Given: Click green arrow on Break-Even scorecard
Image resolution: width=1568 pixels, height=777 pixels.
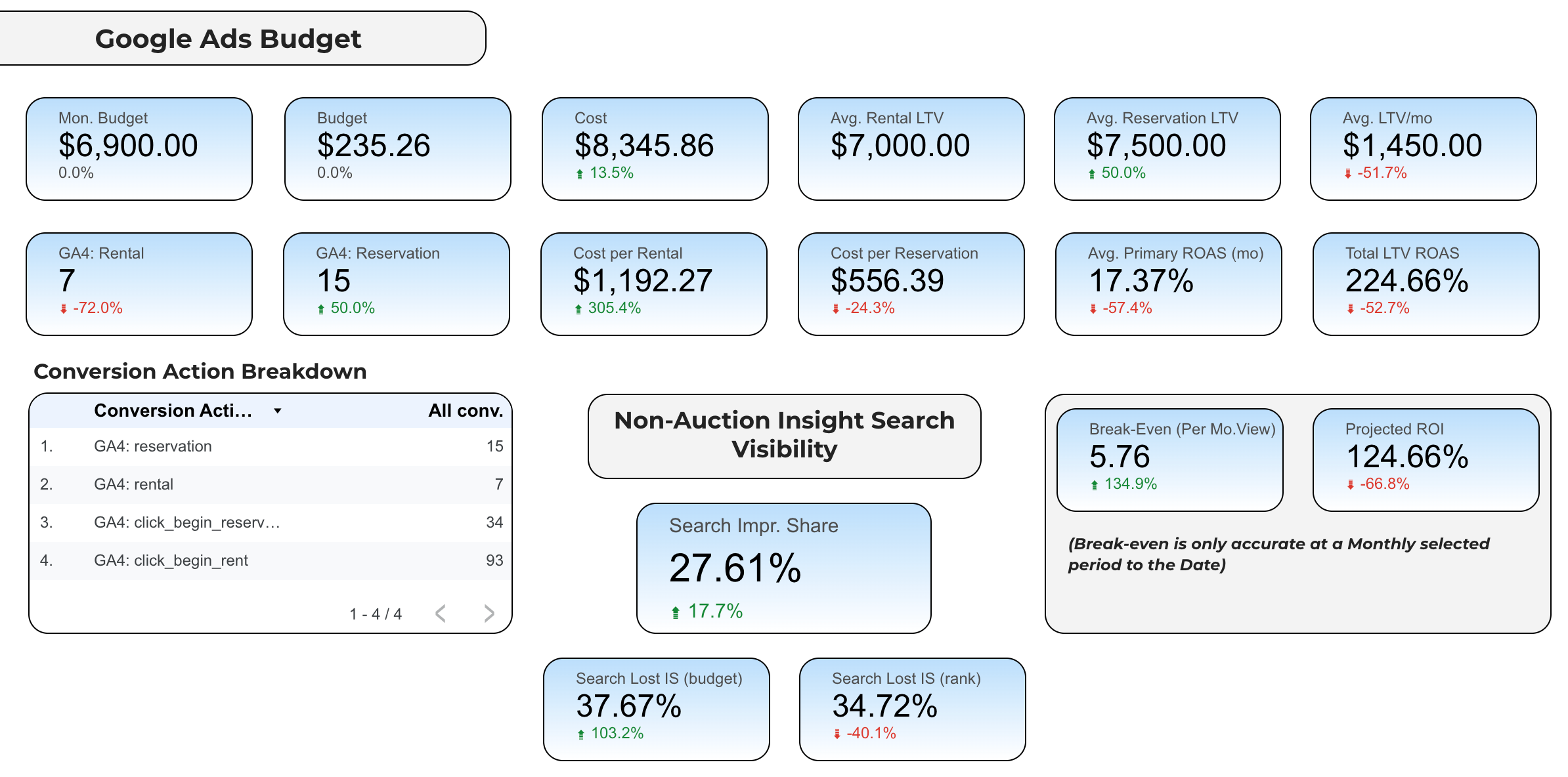Looking at the screenshot, I should (x=1095, y=485).
